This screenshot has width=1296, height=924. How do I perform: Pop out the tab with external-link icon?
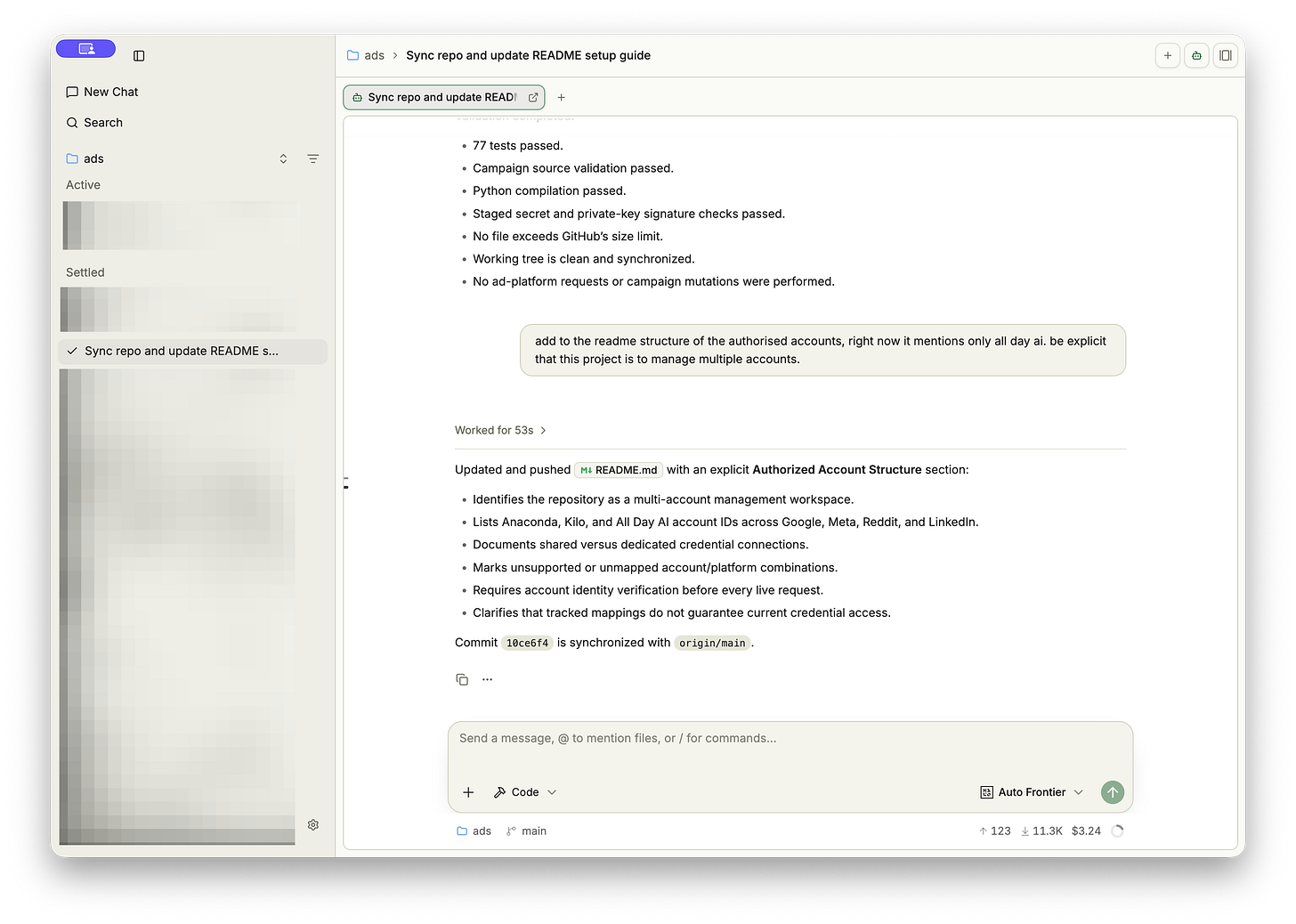pyautogui.click(x=533, y=98)
